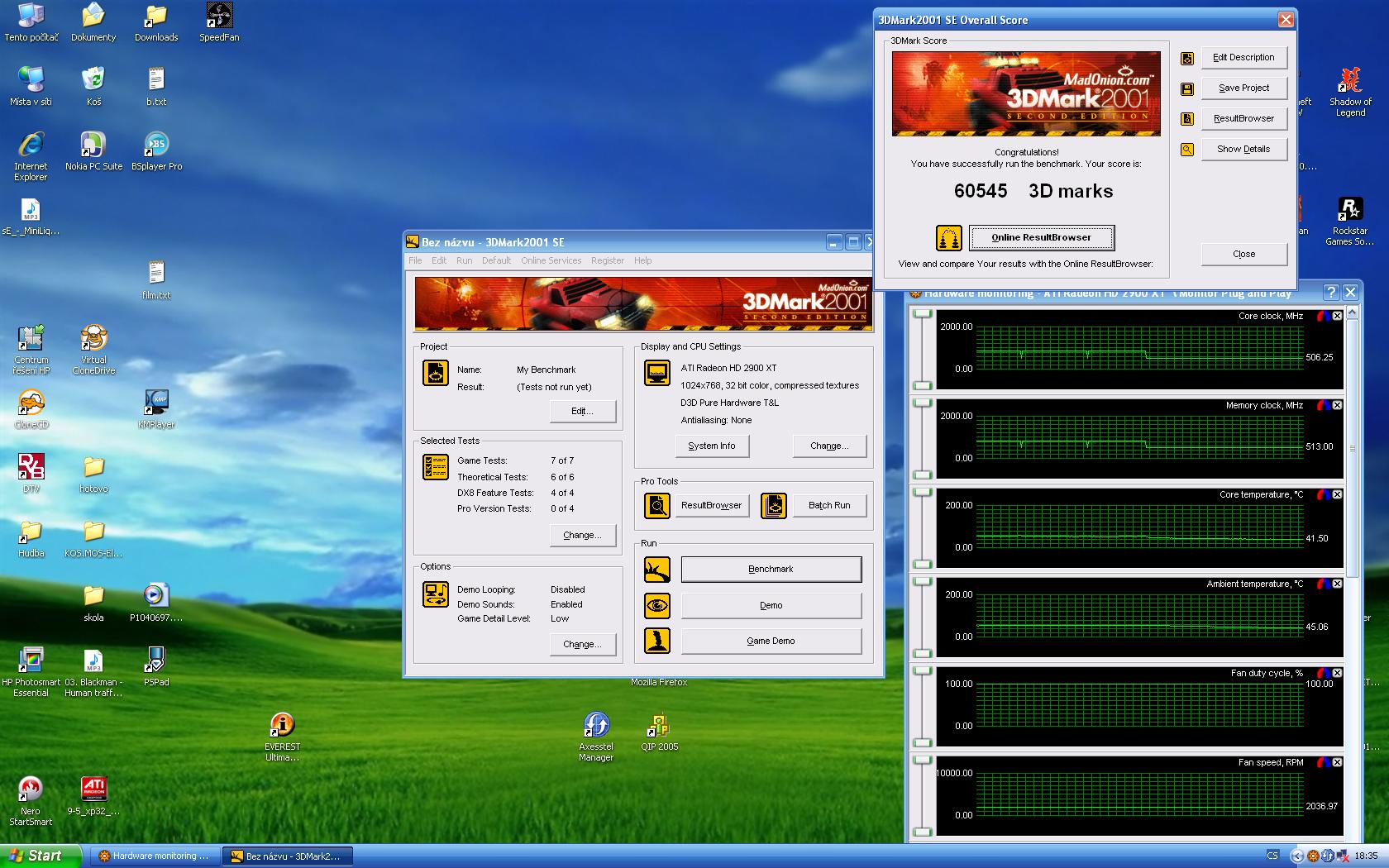Open the Online Services menu
The width and height of the screenshot is (1389, 868).
551,260
